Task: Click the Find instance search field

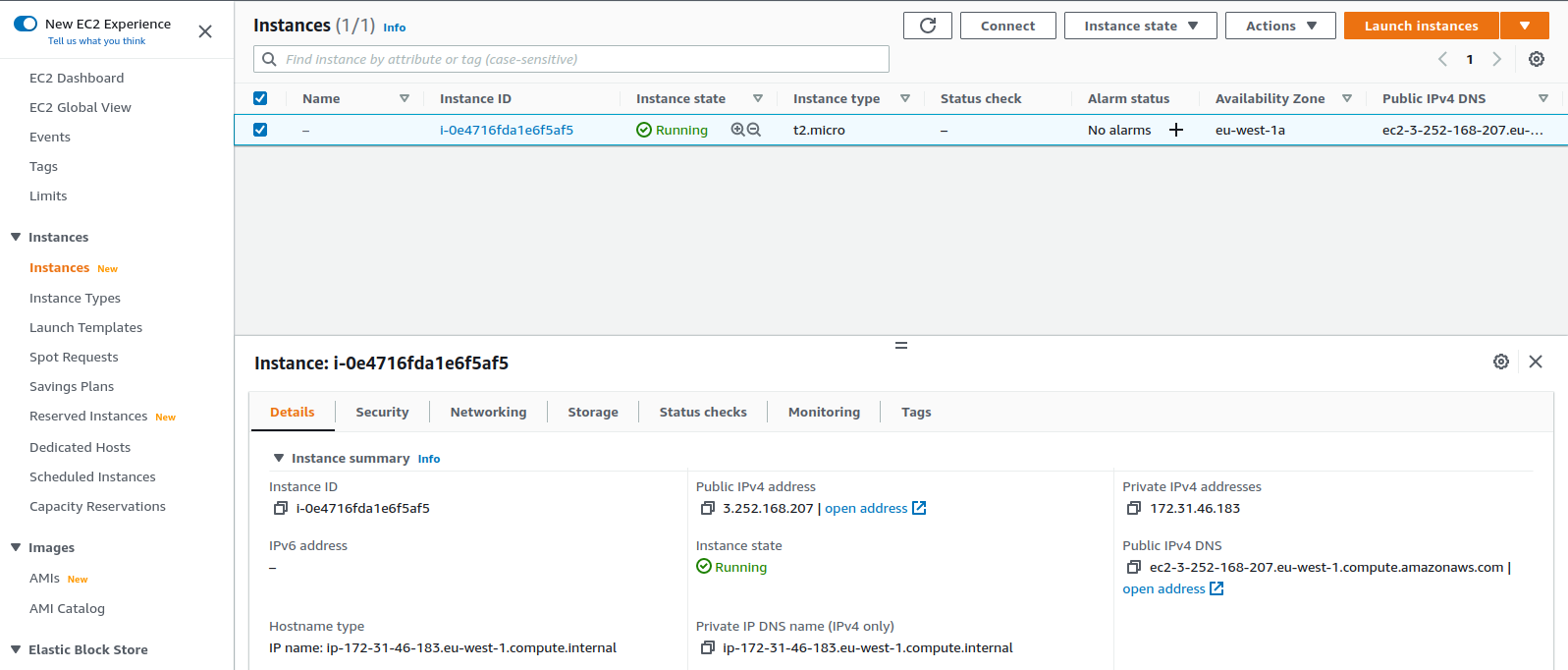Action: pos(579,59)
